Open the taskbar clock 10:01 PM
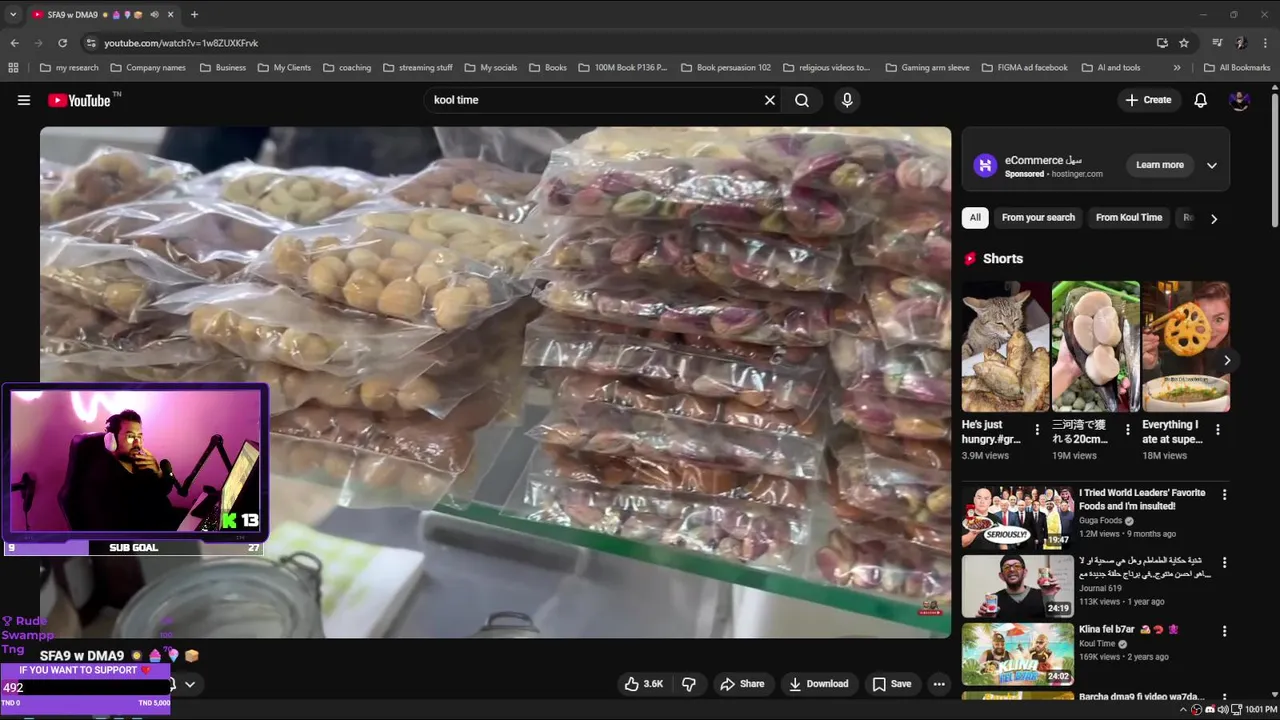Viewport: 1280px width, 720px height. (1260, 710)
